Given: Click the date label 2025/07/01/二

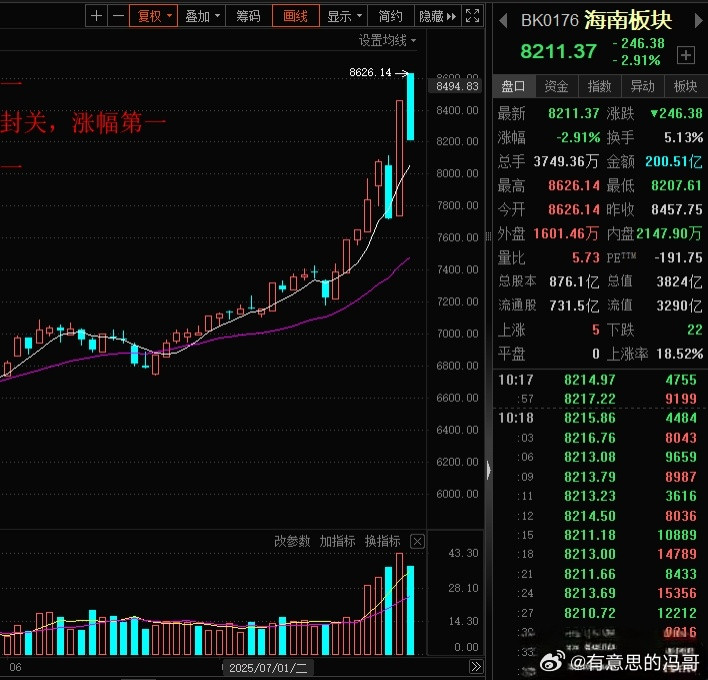Looking at the screenshot, I should [x=268, y=668].
